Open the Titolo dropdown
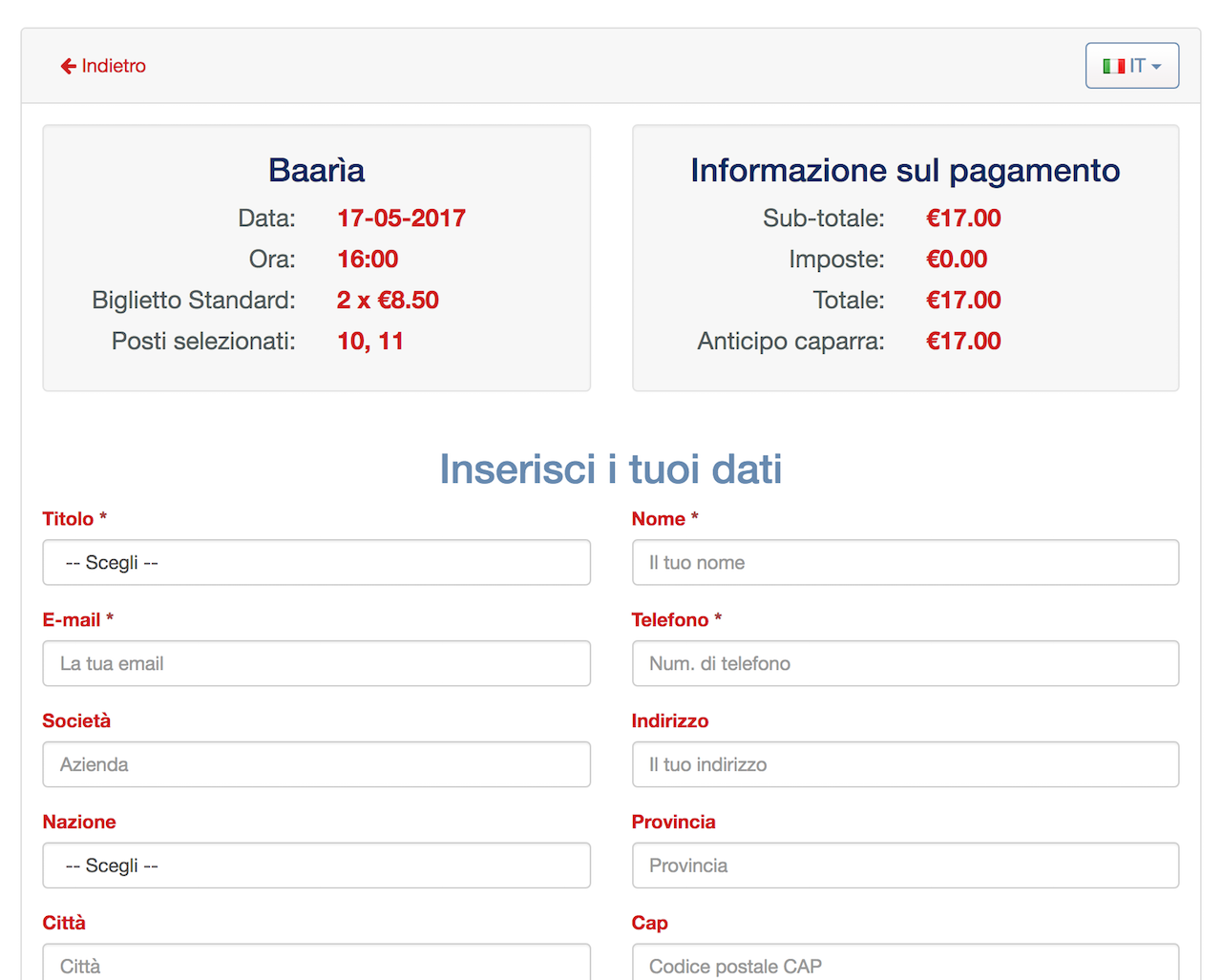Screen dimensions: 1222x980 click(x=316, y=563)
